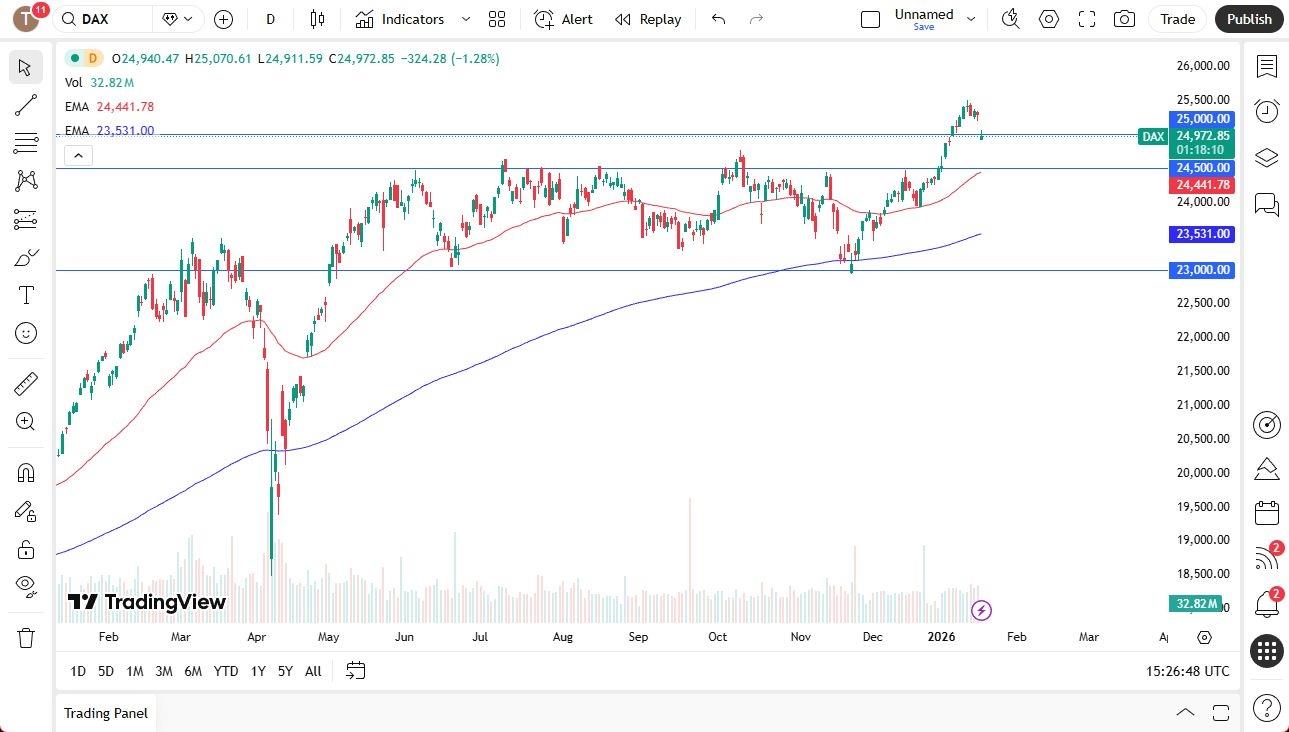Enable Magnet mode
The height and width of the screenshot is (732, 1289).
(x=25, y=472)
